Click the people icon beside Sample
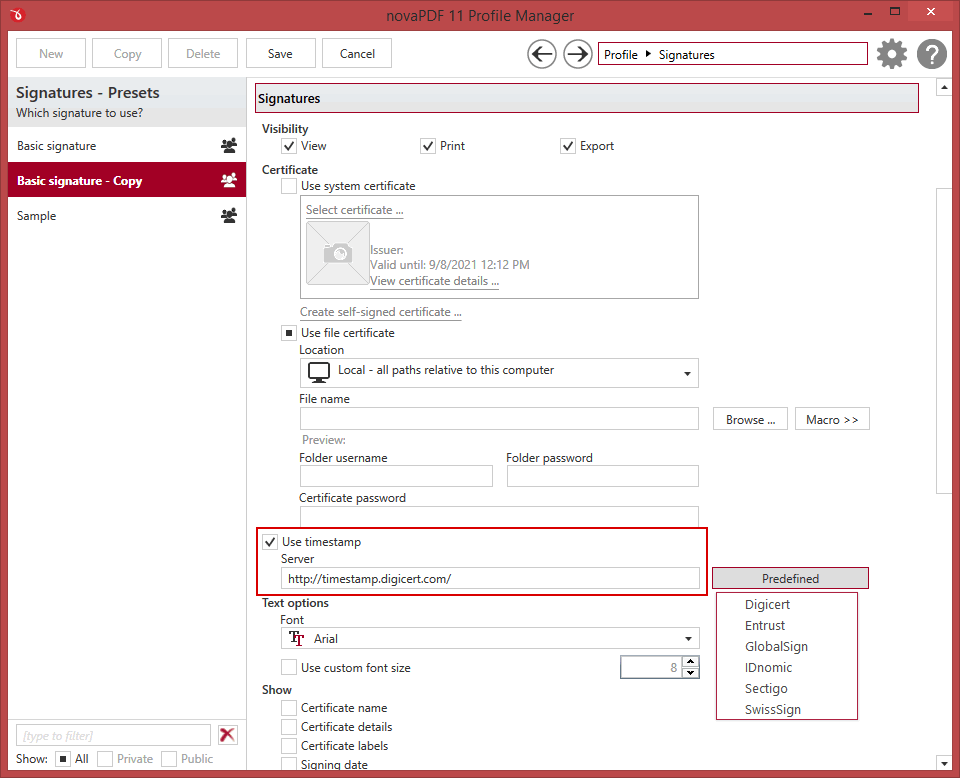960x778 pixels. pyautogui.click(x=229, y=215)
